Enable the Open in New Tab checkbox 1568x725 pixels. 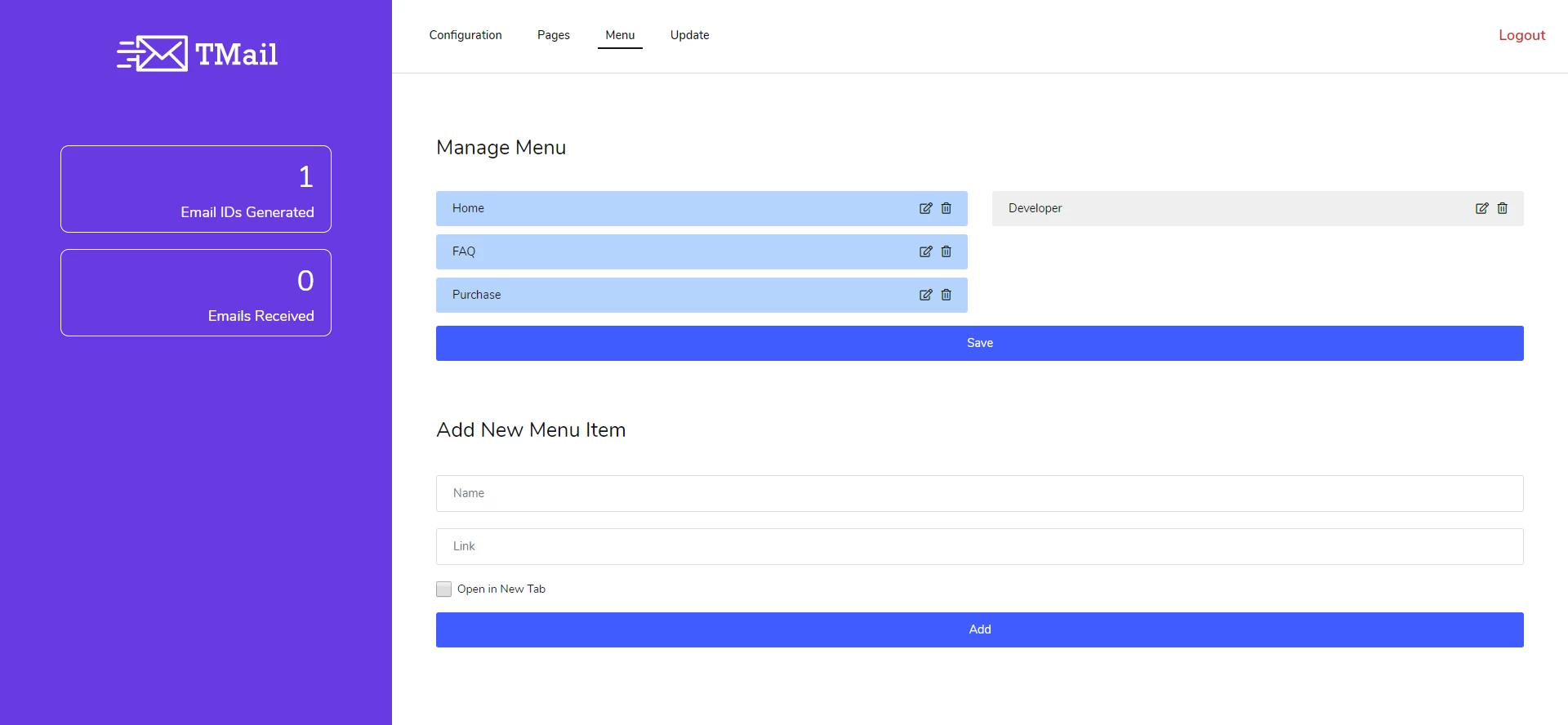443,589
